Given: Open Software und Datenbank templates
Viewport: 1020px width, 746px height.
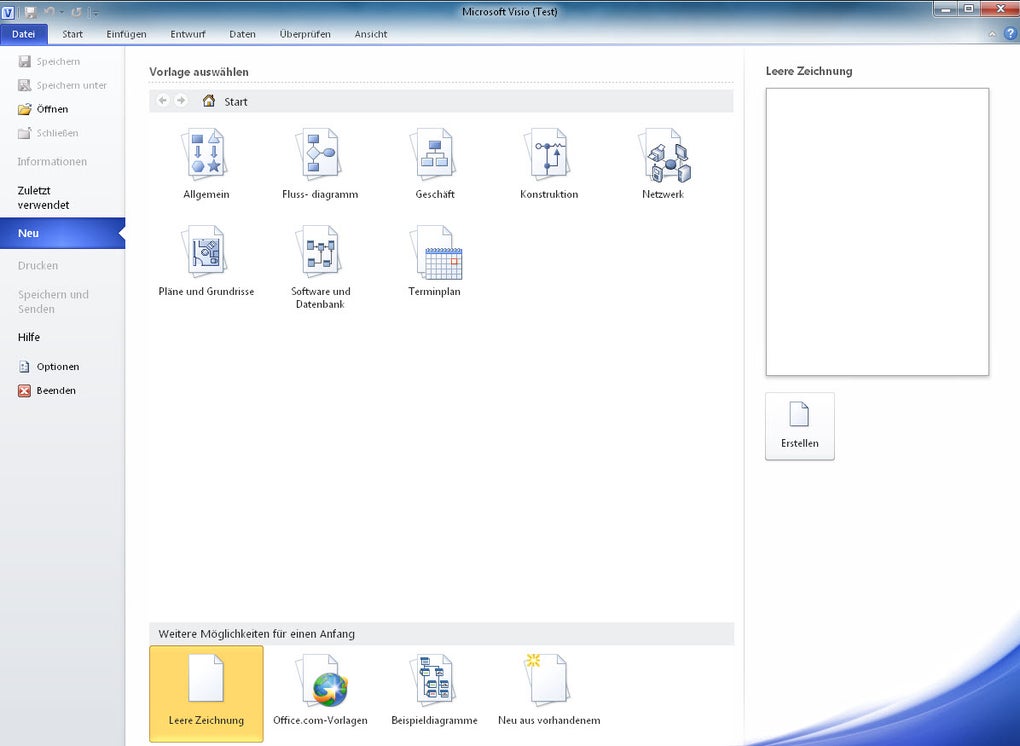Looking at the screenshot, I should [320, 267].
